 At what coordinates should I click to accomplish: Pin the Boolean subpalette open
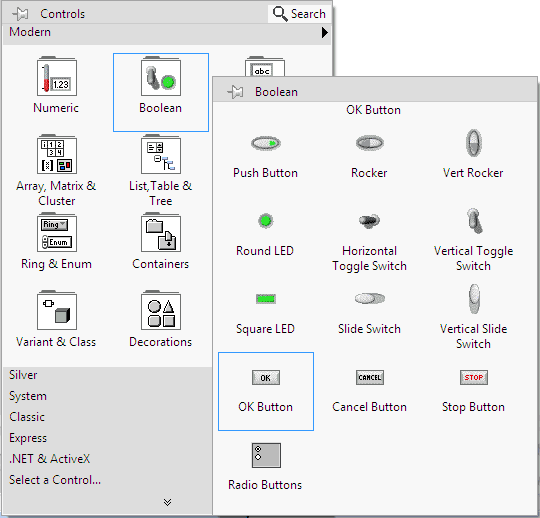click(x=235, y=92)
